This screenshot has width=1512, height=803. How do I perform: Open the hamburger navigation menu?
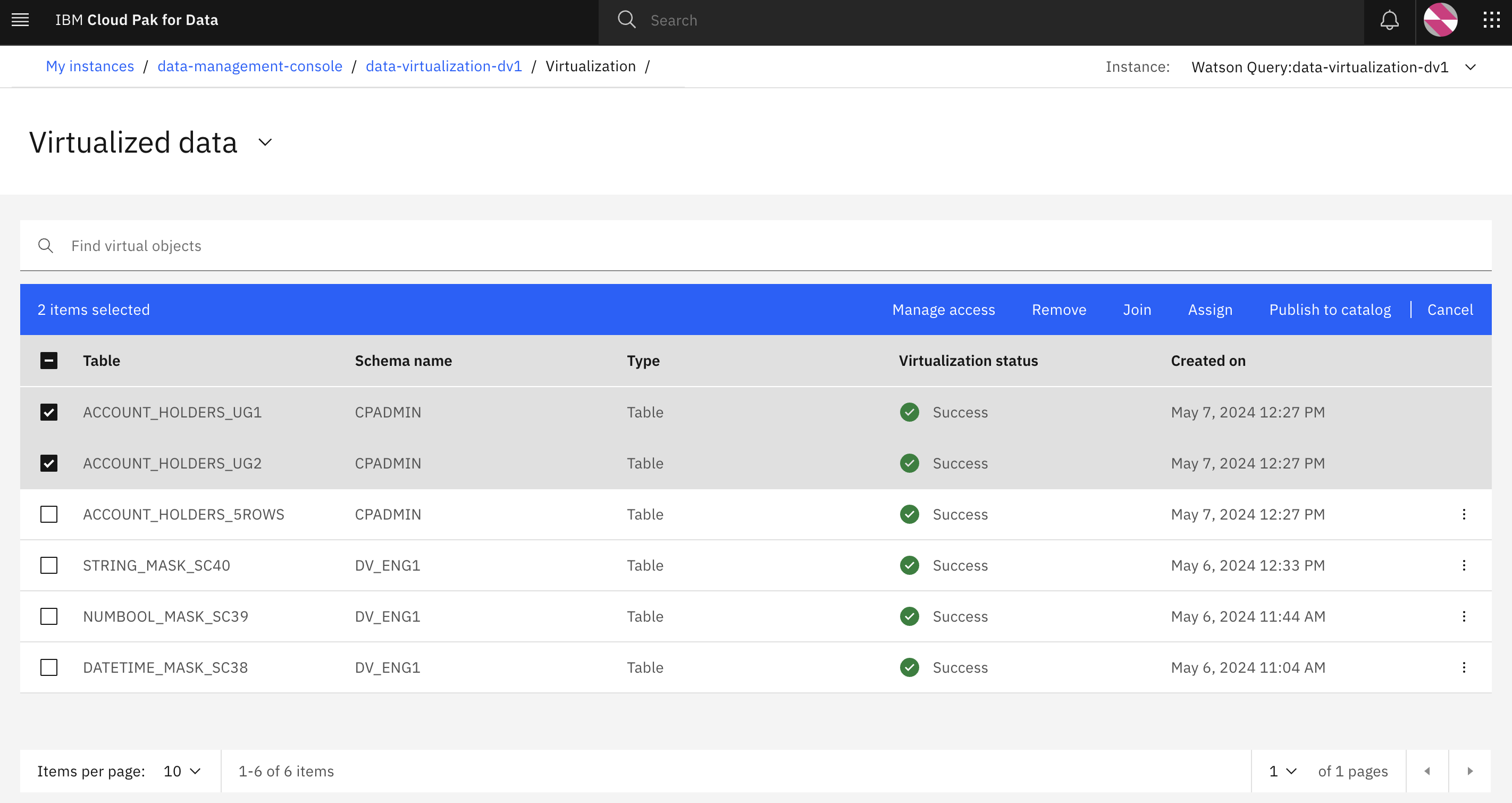tap(21, 20)
